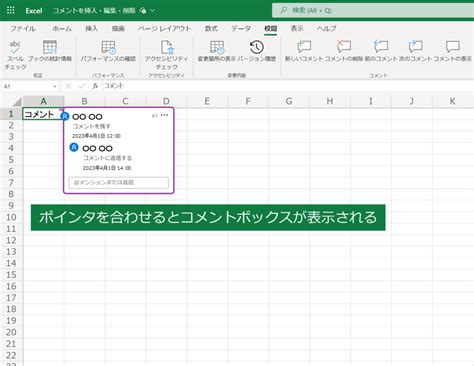Switch to the データ (Data) tab
This screenshot has height=366, width=474.
coord(241,29)
